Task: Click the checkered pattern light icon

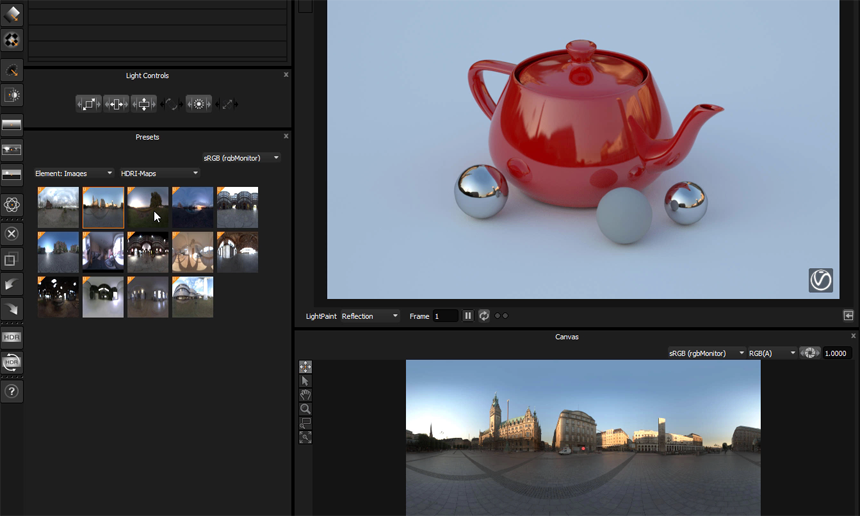Action: (x=12, y=39)
